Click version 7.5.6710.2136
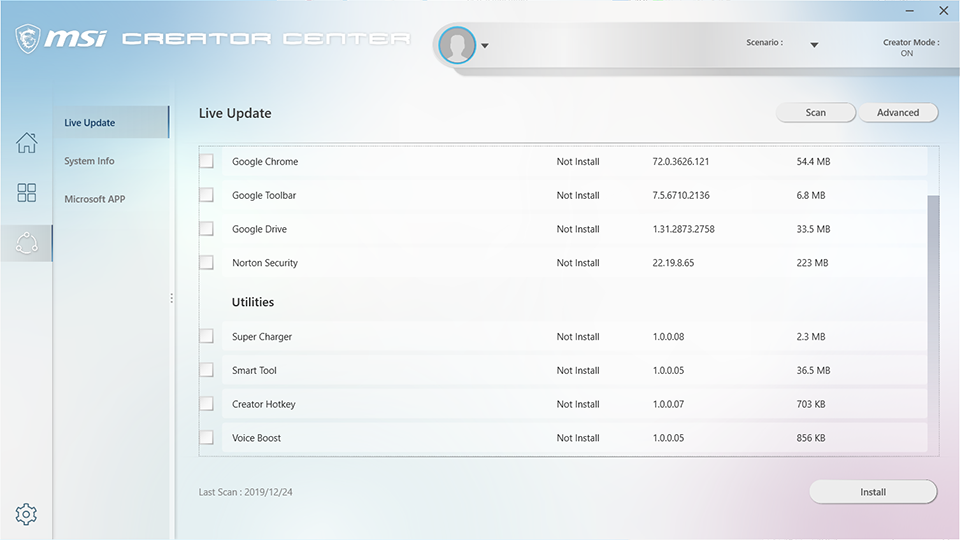 click(x=681, y=195)
